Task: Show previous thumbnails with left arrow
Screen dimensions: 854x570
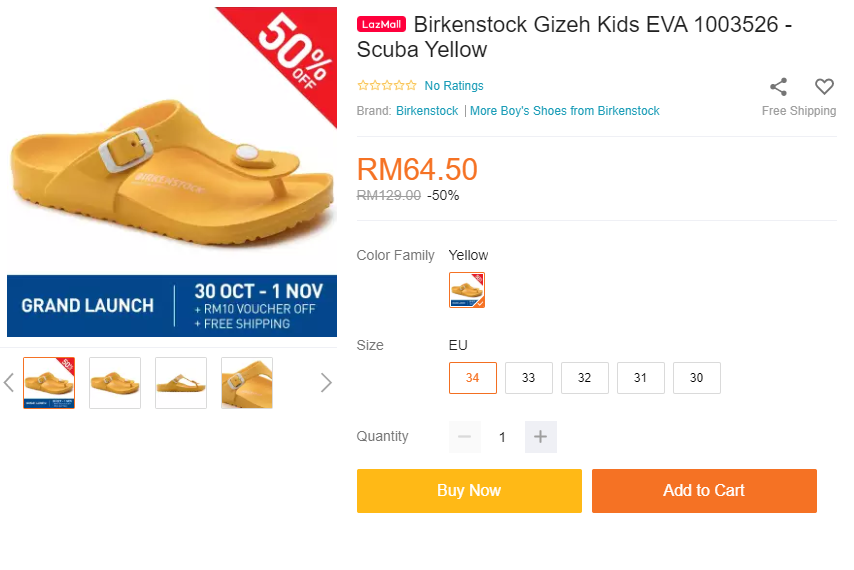Action: click(9, 382)
